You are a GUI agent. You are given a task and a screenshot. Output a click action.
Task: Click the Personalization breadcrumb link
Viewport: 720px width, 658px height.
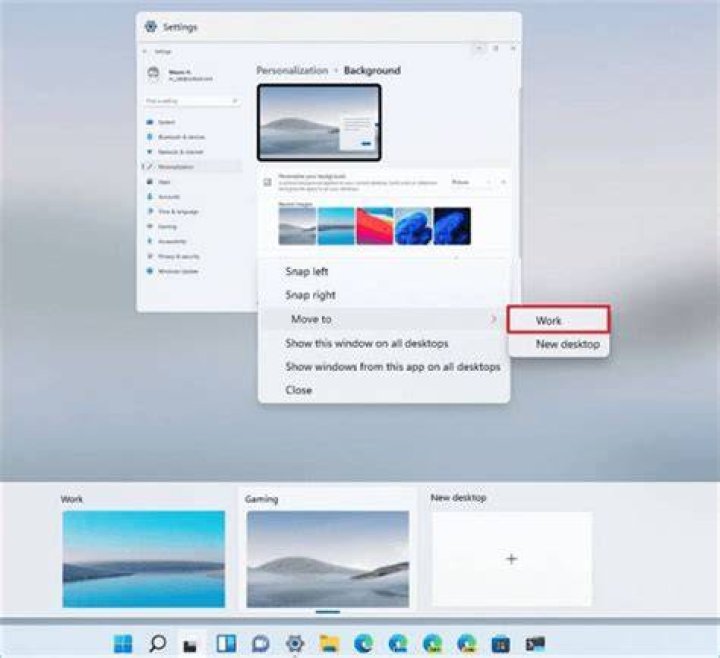292,70
